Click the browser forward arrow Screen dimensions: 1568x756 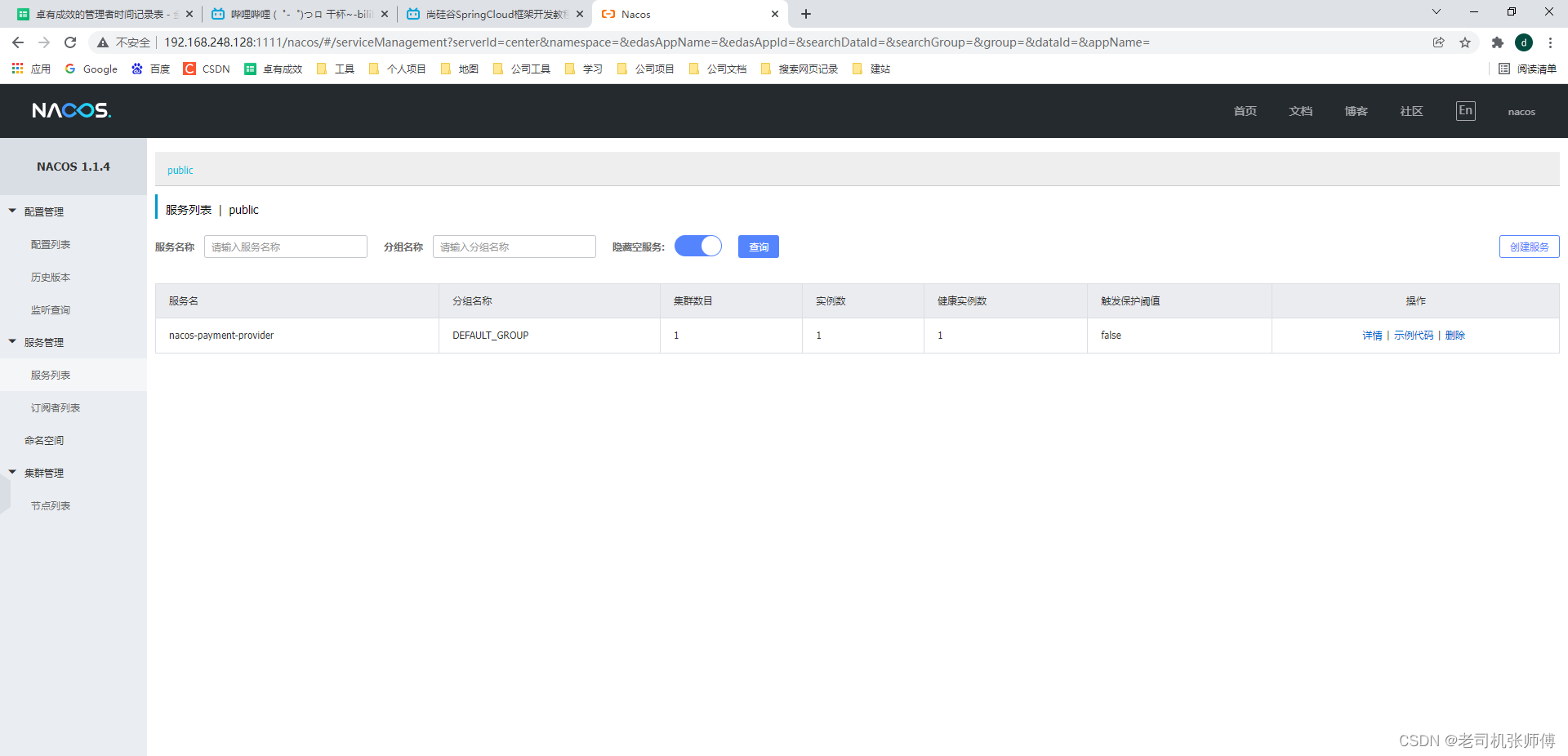(44, 42)
